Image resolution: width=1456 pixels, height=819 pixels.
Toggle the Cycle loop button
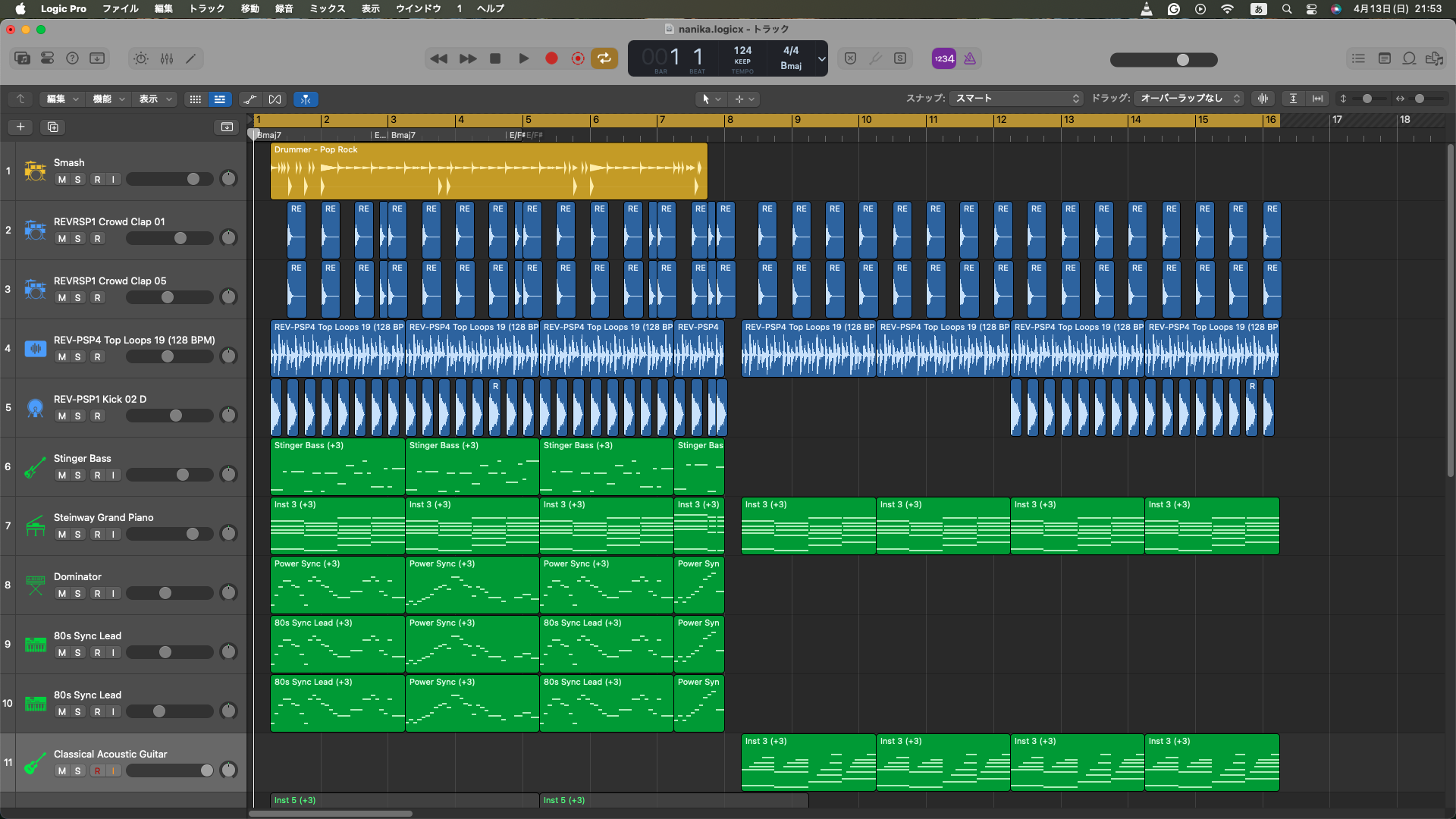604,58
